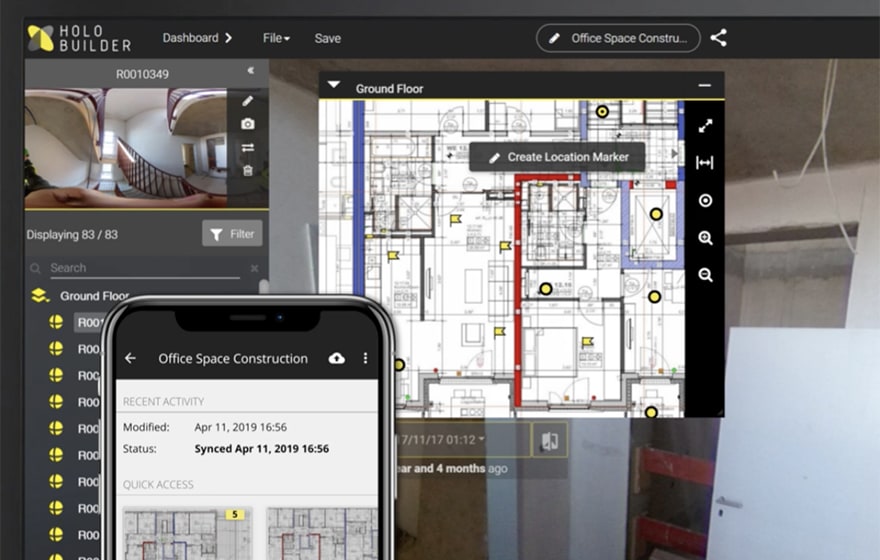
Task: Click the share icon
Action: pos(718,38)
